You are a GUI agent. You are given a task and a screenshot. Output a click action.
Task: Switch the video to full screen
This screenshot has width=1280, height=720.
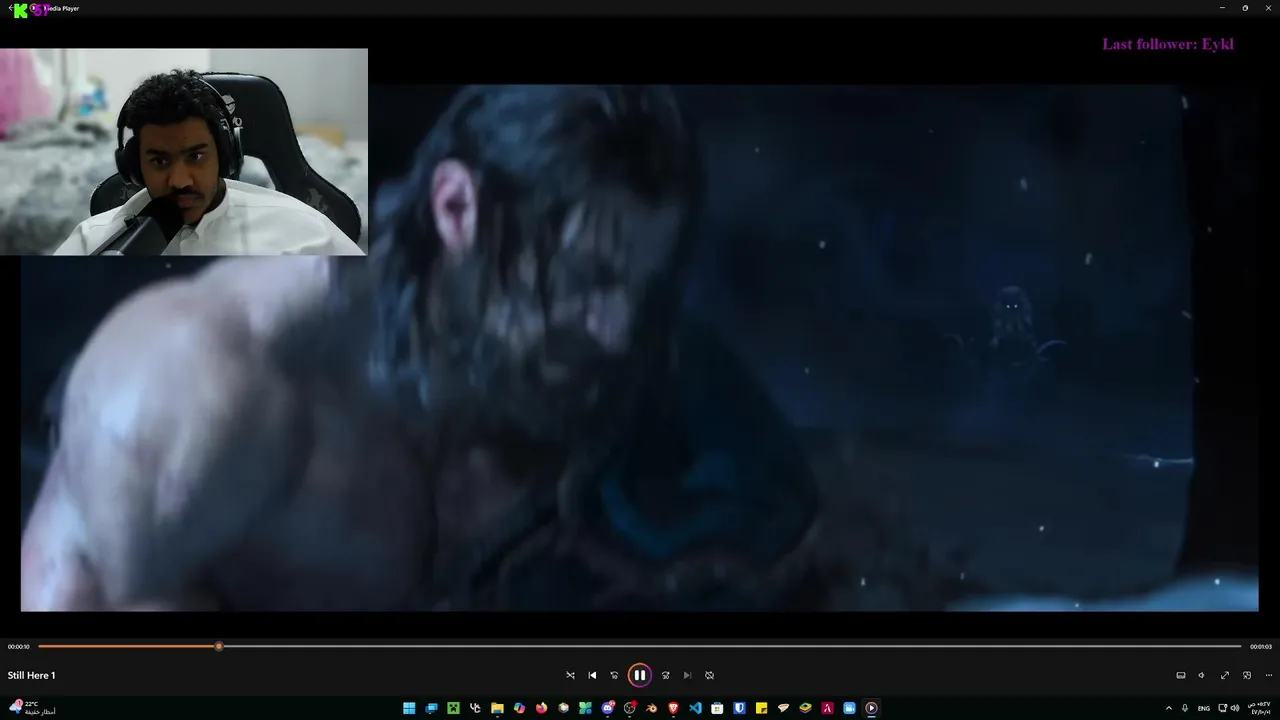(x=1224, y=675)
